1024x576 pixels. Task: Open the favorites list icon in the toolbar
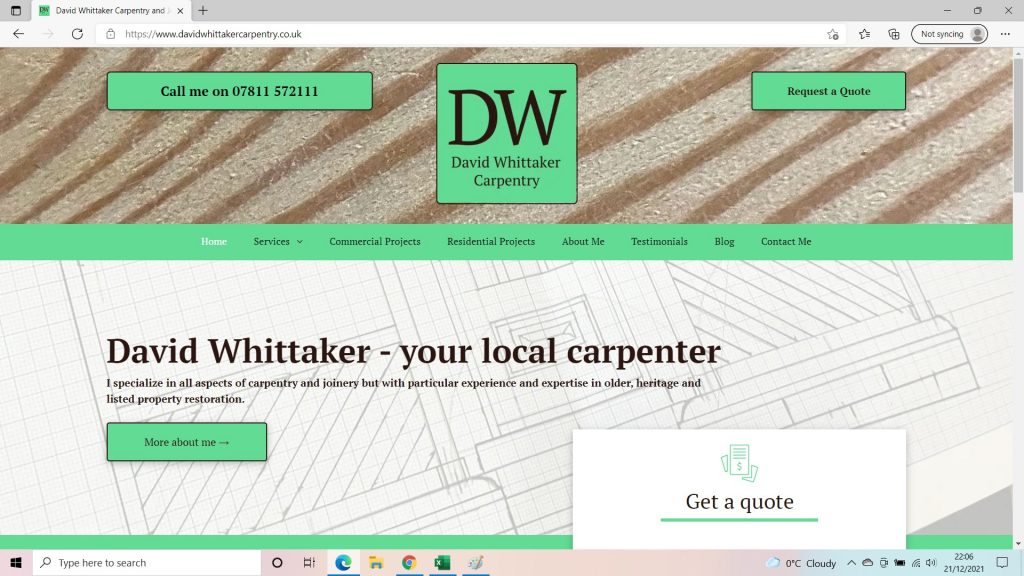click(x=863, y=33)
